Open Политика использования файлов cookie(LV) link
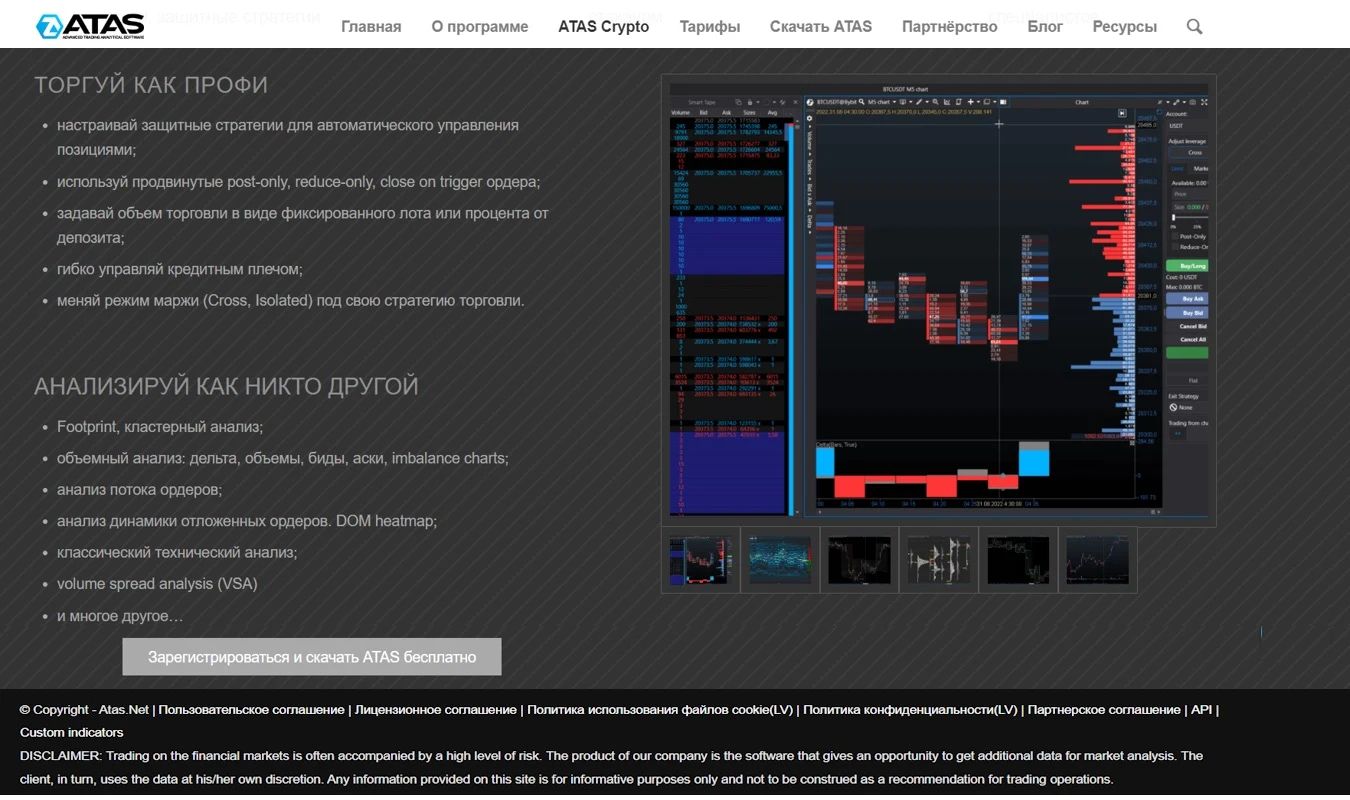This screenshot has width=1350, height=800. coord(660,710)
